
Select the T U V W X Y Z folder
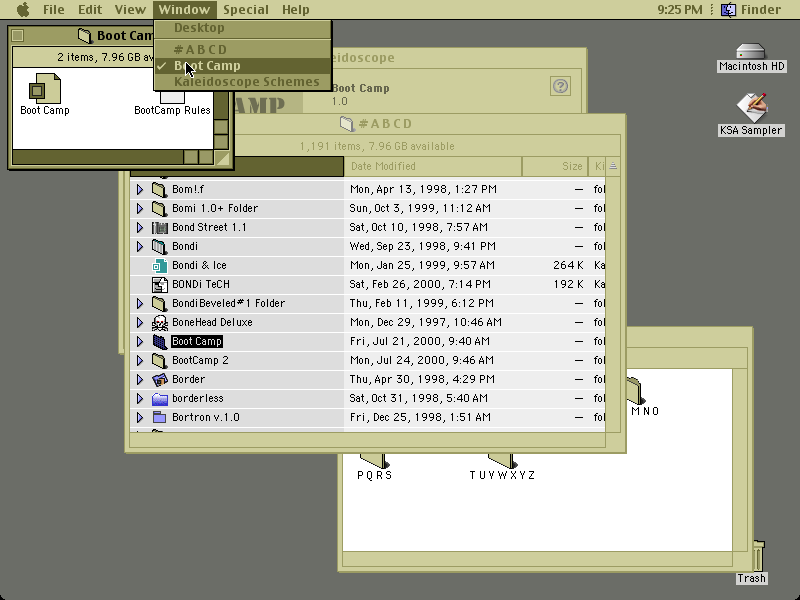502,461
